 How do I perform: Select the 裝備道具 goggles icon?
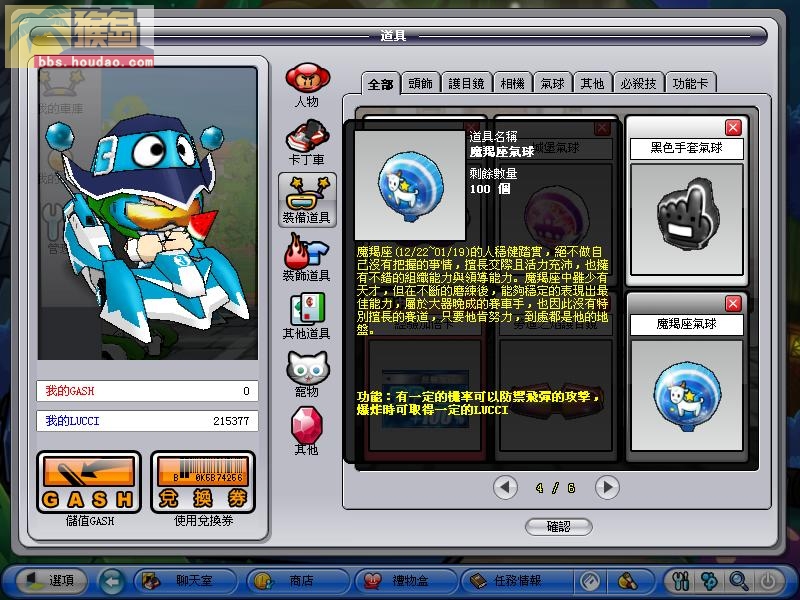(x=307, y=199)
